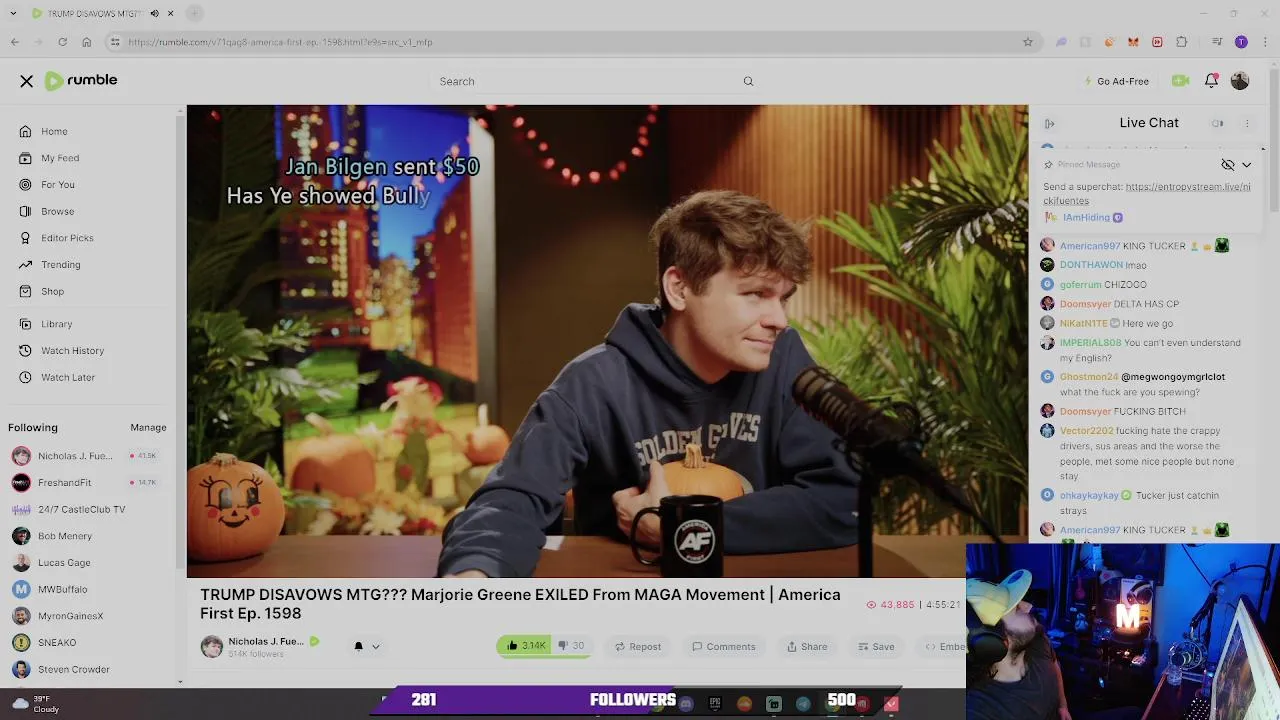This screenshot has height=720, width=1280.
Task: Click Manage next to Following
Action: pyautogui.click(x=148, y=427)
